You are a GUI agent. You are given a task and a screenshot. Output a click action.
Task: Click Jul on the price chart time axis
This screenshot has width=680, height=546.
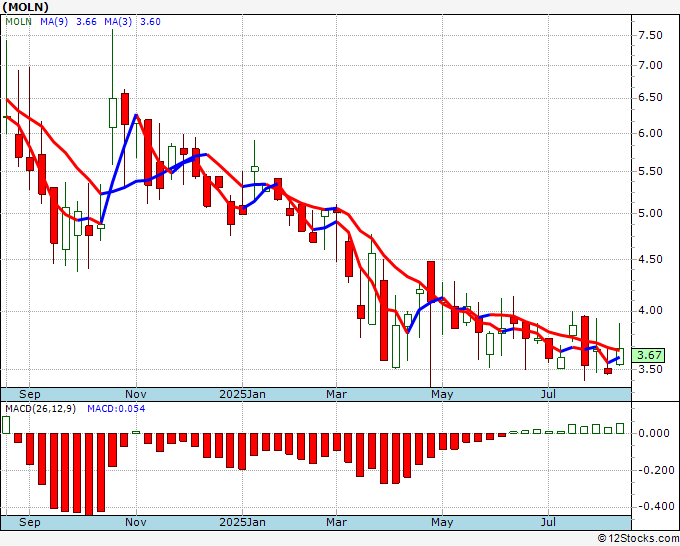tap(549, 394)
